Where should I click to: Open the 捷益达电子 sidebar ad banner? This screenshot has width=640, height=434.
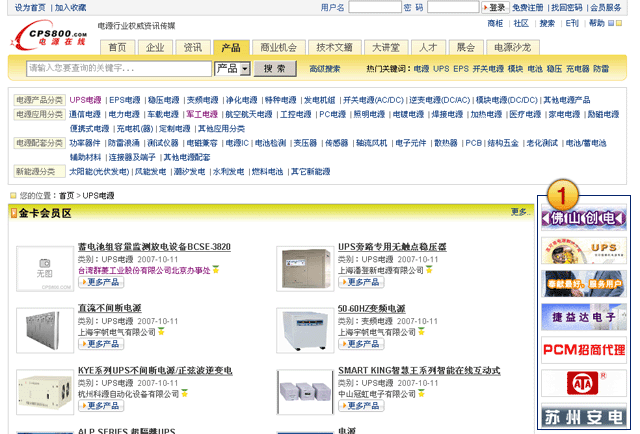[585, 316]
